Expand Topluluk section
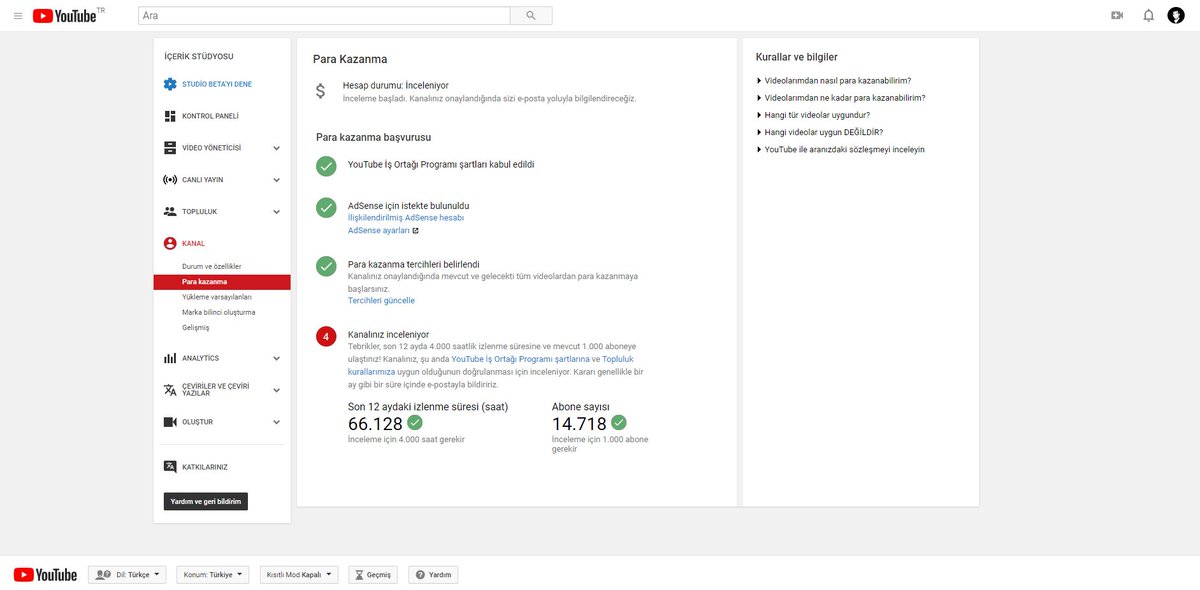The image size is (1200, 590). click(x=276, y=212)
